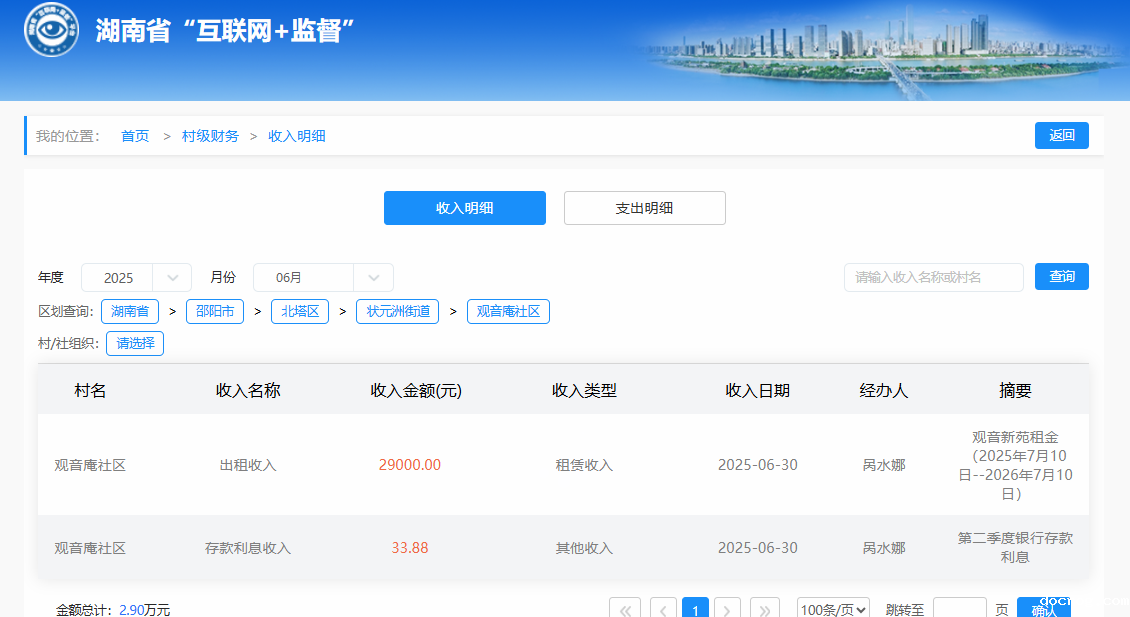This screenshot has width=1130, height=617.
Task: Expand the month 06月 dropdown
Action: 323,278
